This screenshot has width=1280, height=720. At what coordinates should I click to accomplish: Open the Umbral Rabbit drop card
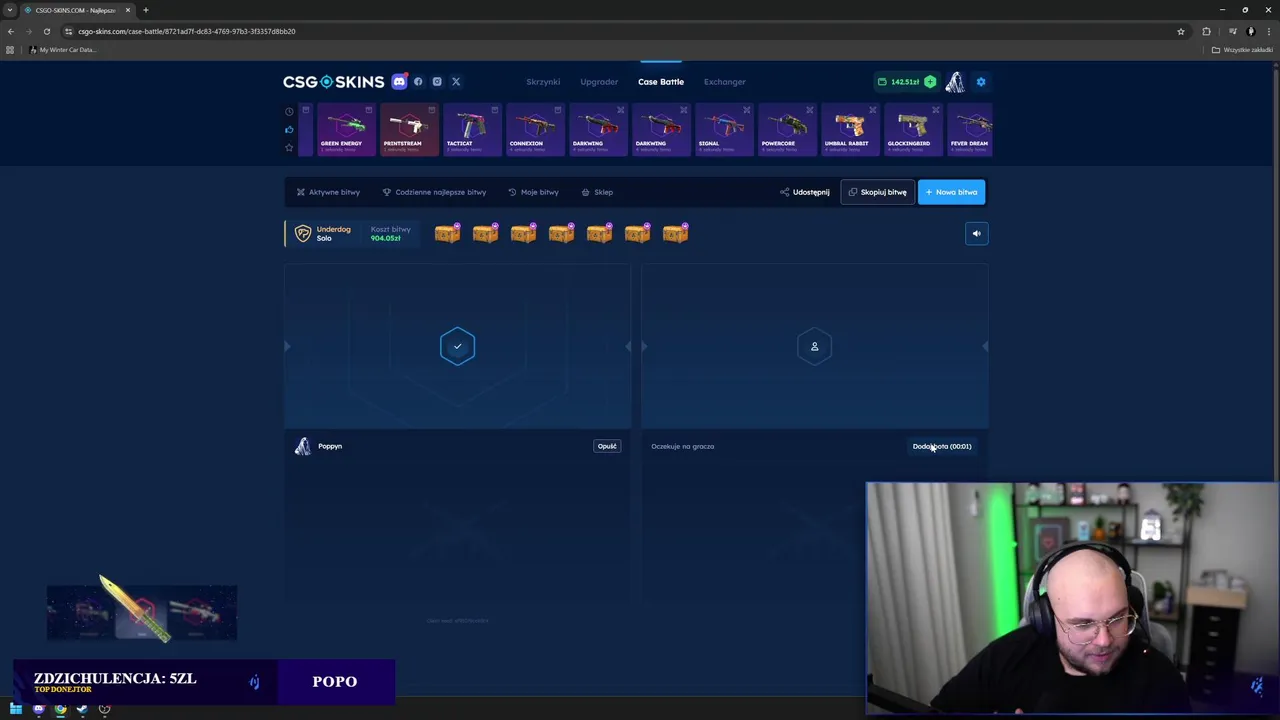pos(849,130)
